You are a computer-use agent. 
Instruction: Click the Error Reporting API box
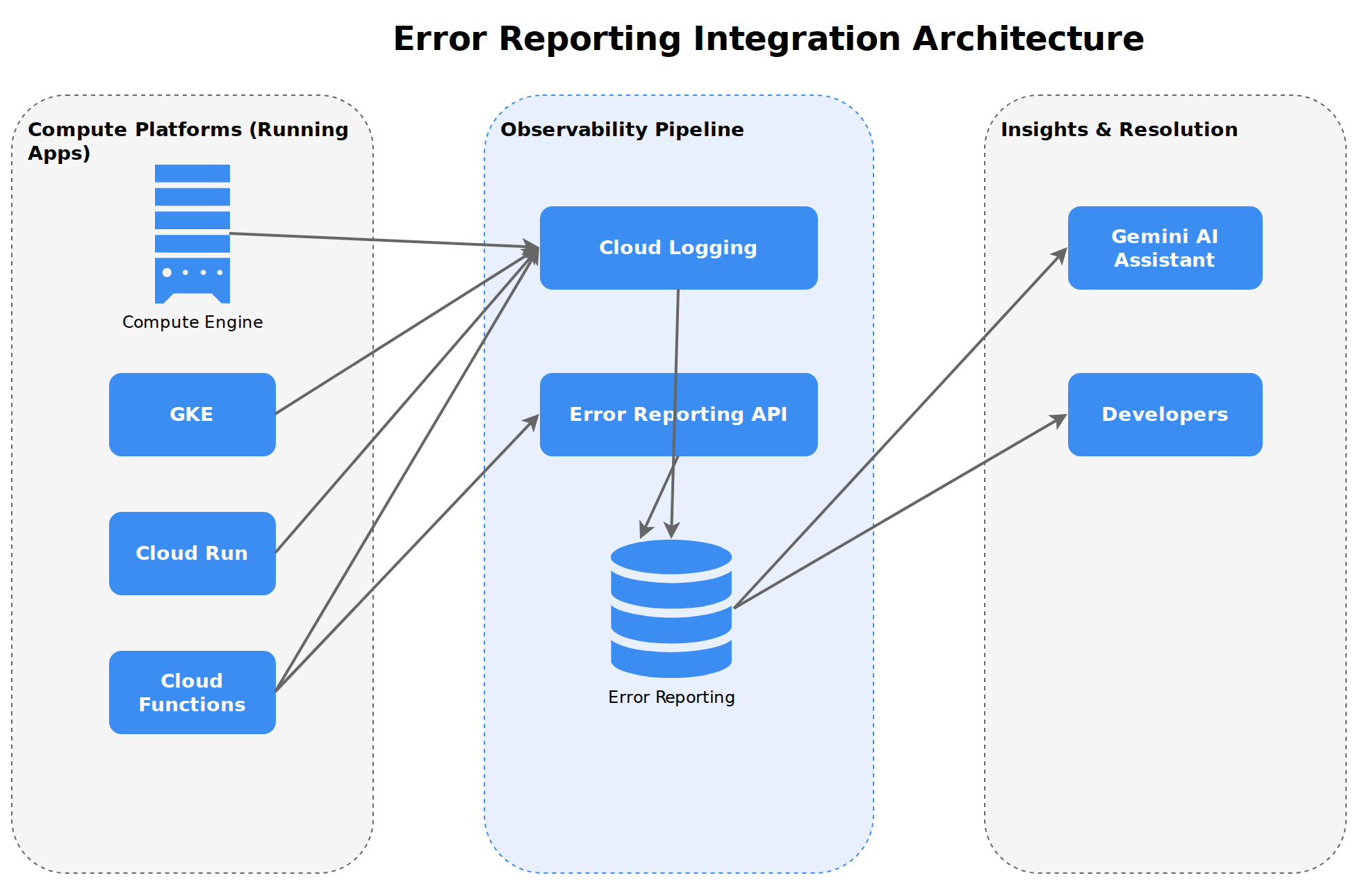click(x=679, y=415)
